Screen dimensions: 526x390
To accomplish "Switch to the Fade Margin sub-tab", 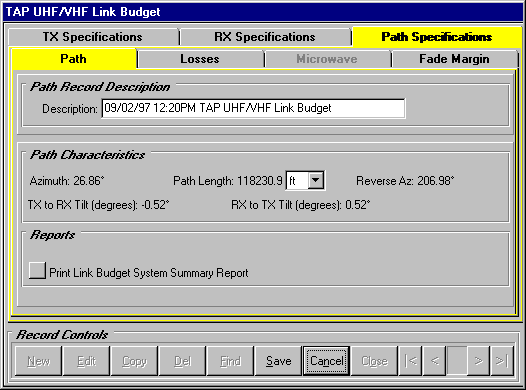I will coord(454,59).
